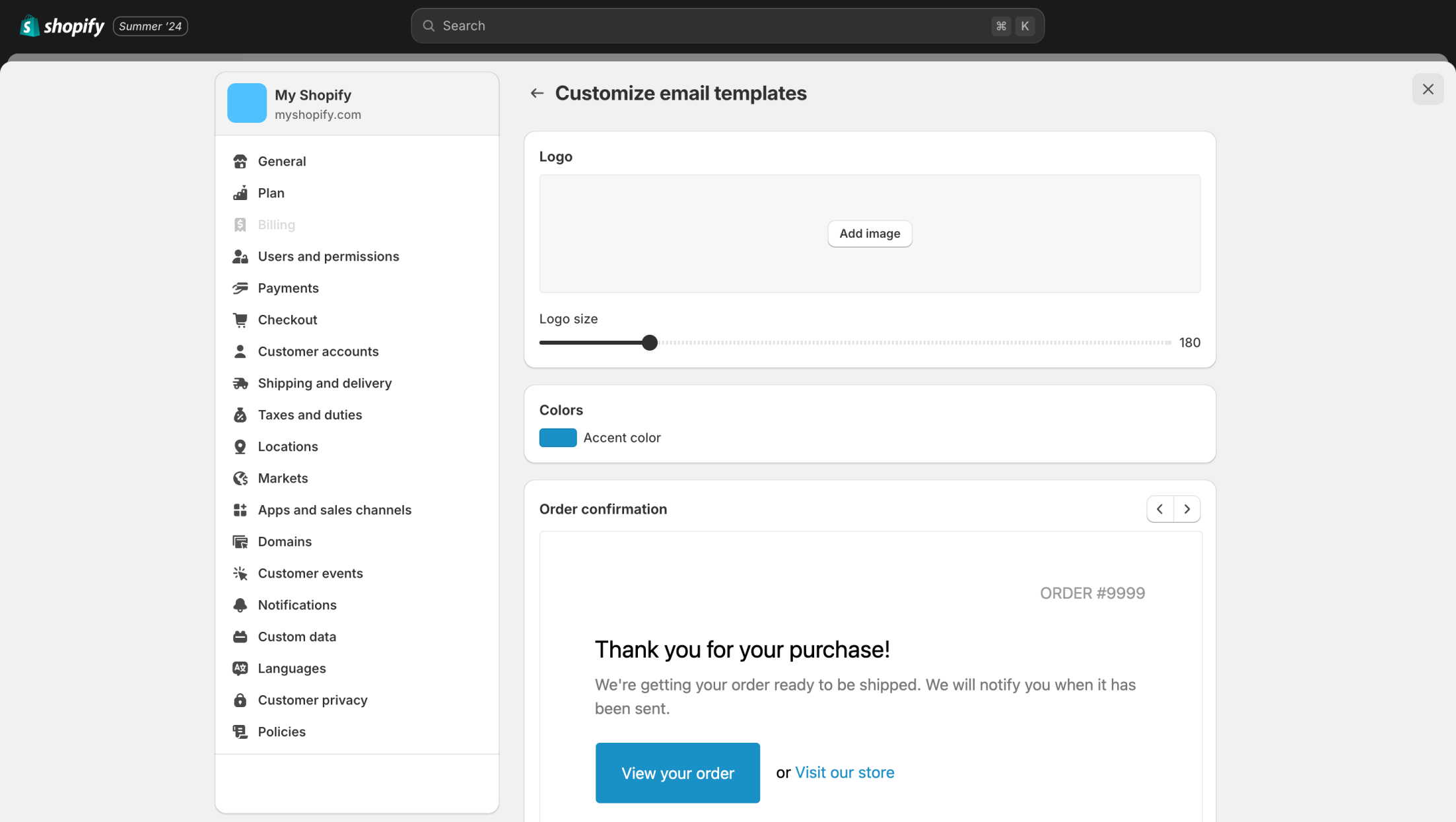Click the Shipping and delivery truck icon
Screen dimensions: 1456x822
pyautogui.click(x=240, y=383)
